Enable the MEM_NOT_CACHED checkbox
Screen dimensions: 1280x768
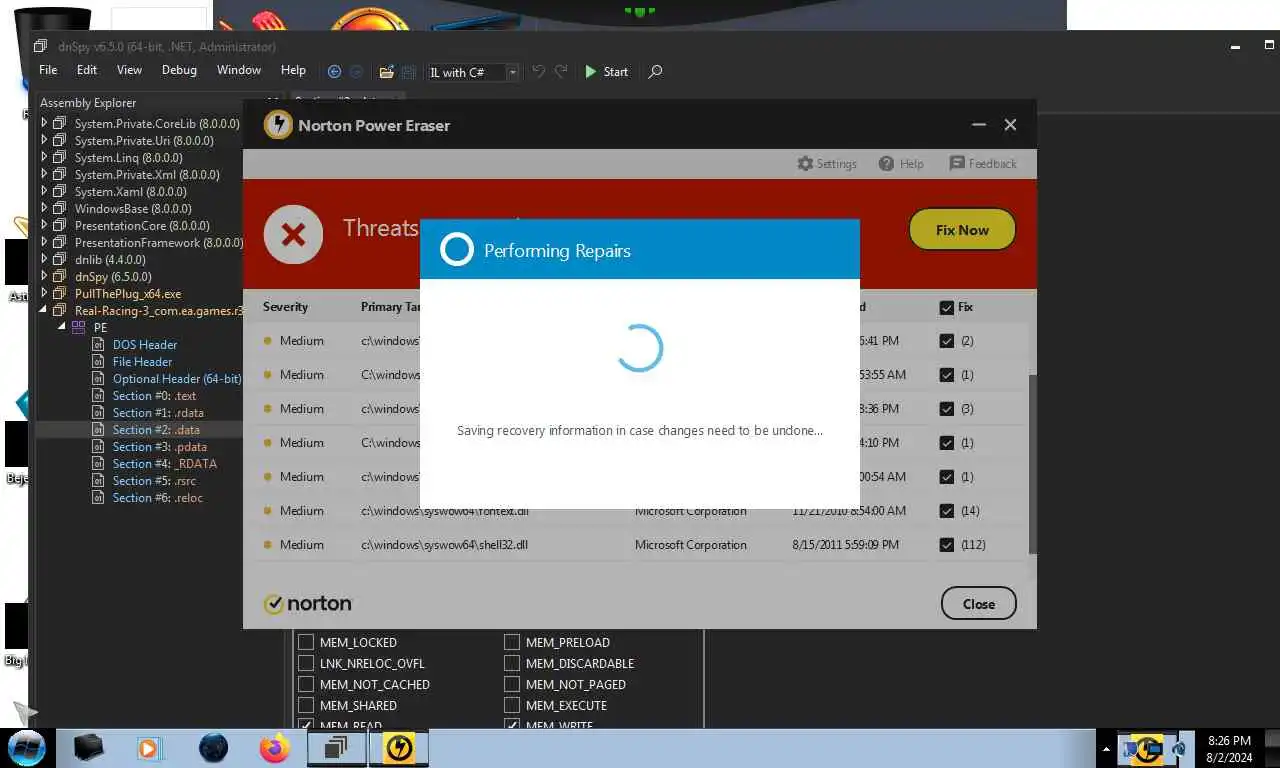coord(306,684)
